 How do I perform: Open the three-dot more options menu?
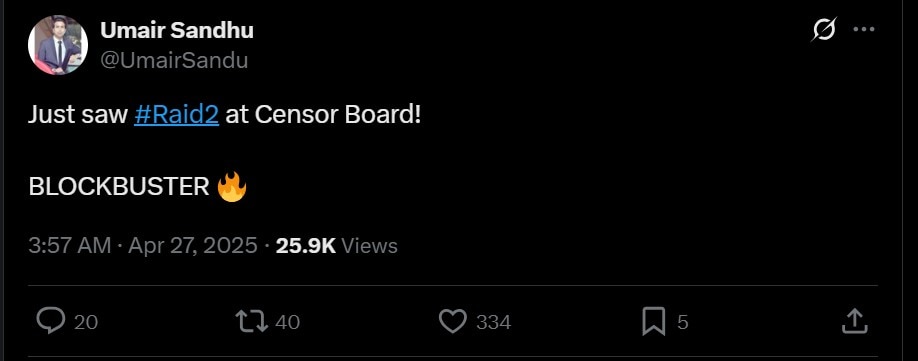pos(864,29)
